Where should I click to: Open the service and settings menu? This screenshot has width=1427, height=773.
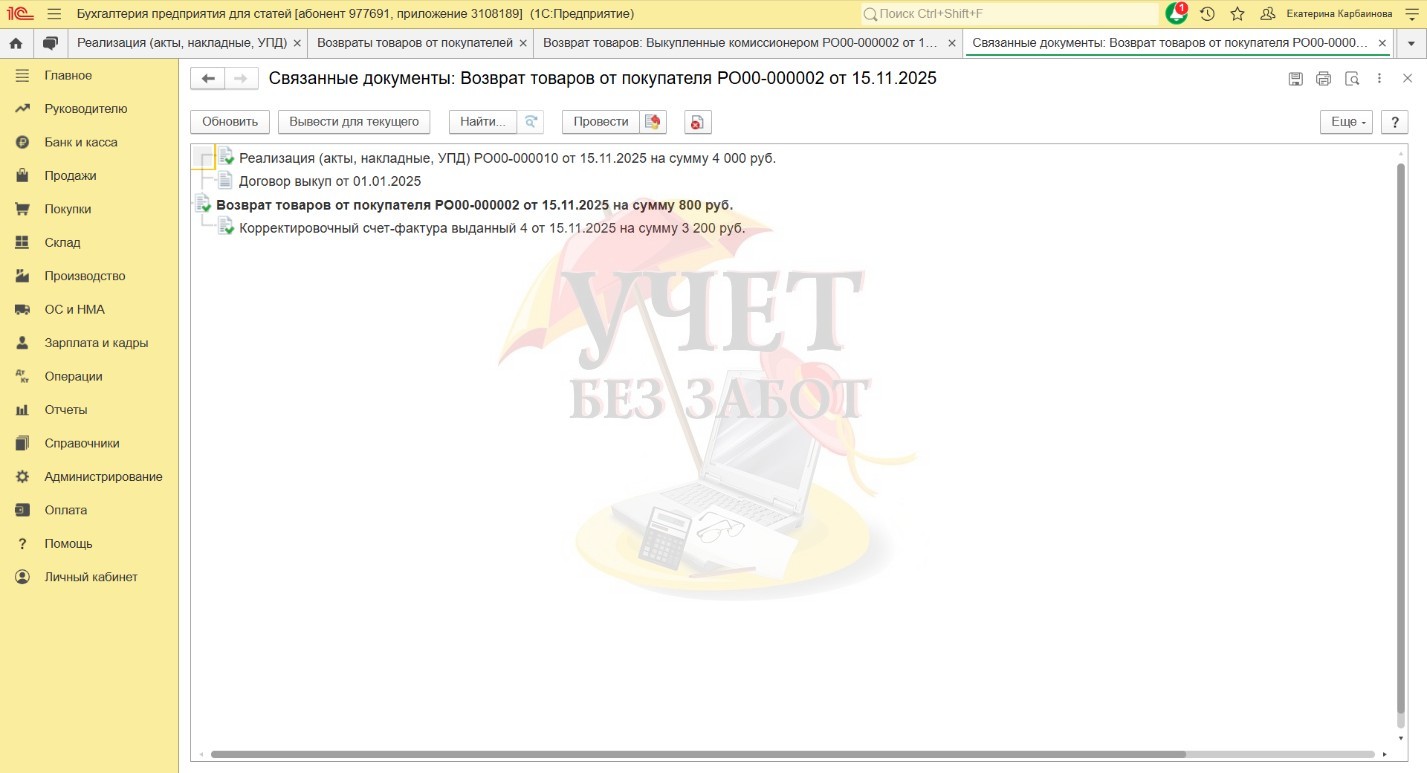[x=1410, y=14]
